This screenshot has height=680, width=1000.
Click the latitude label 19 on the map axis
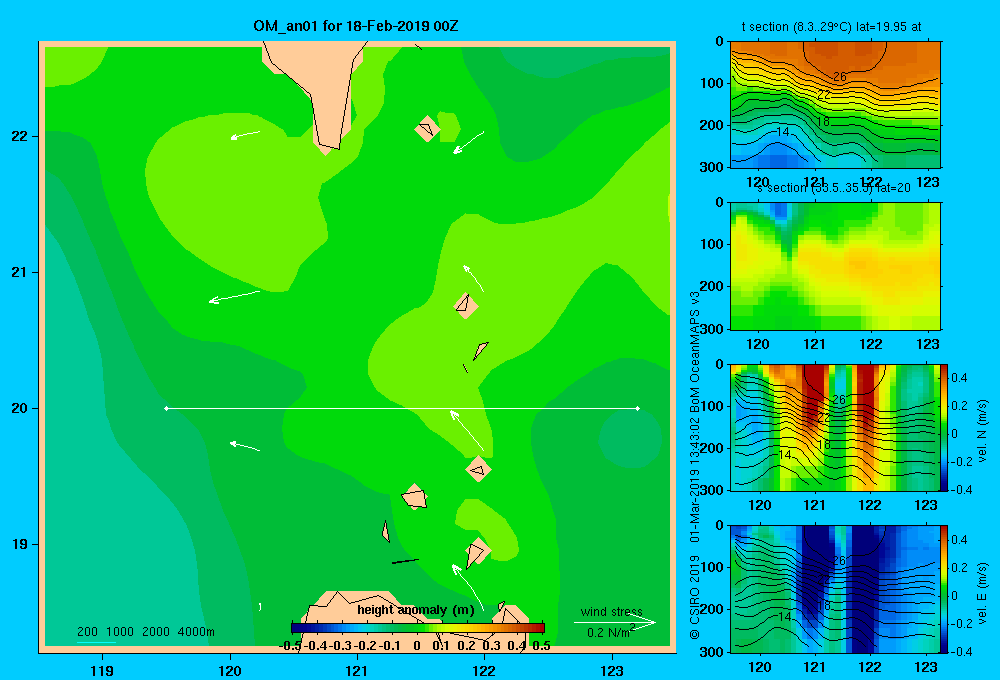coord(20,544)
